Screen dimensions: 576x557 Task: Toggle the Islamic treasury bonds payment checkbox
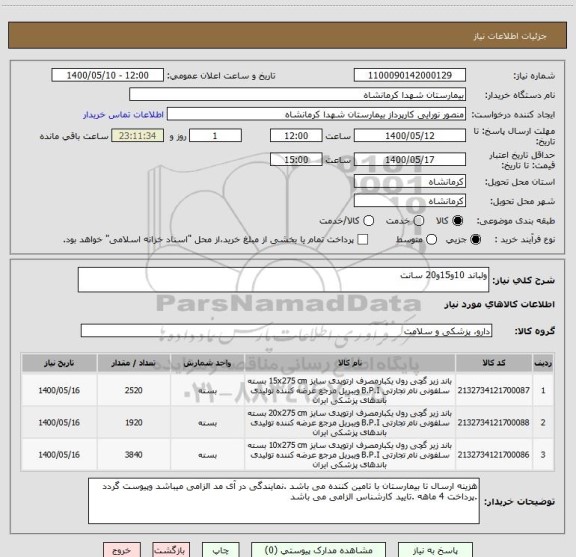point(363,240)
